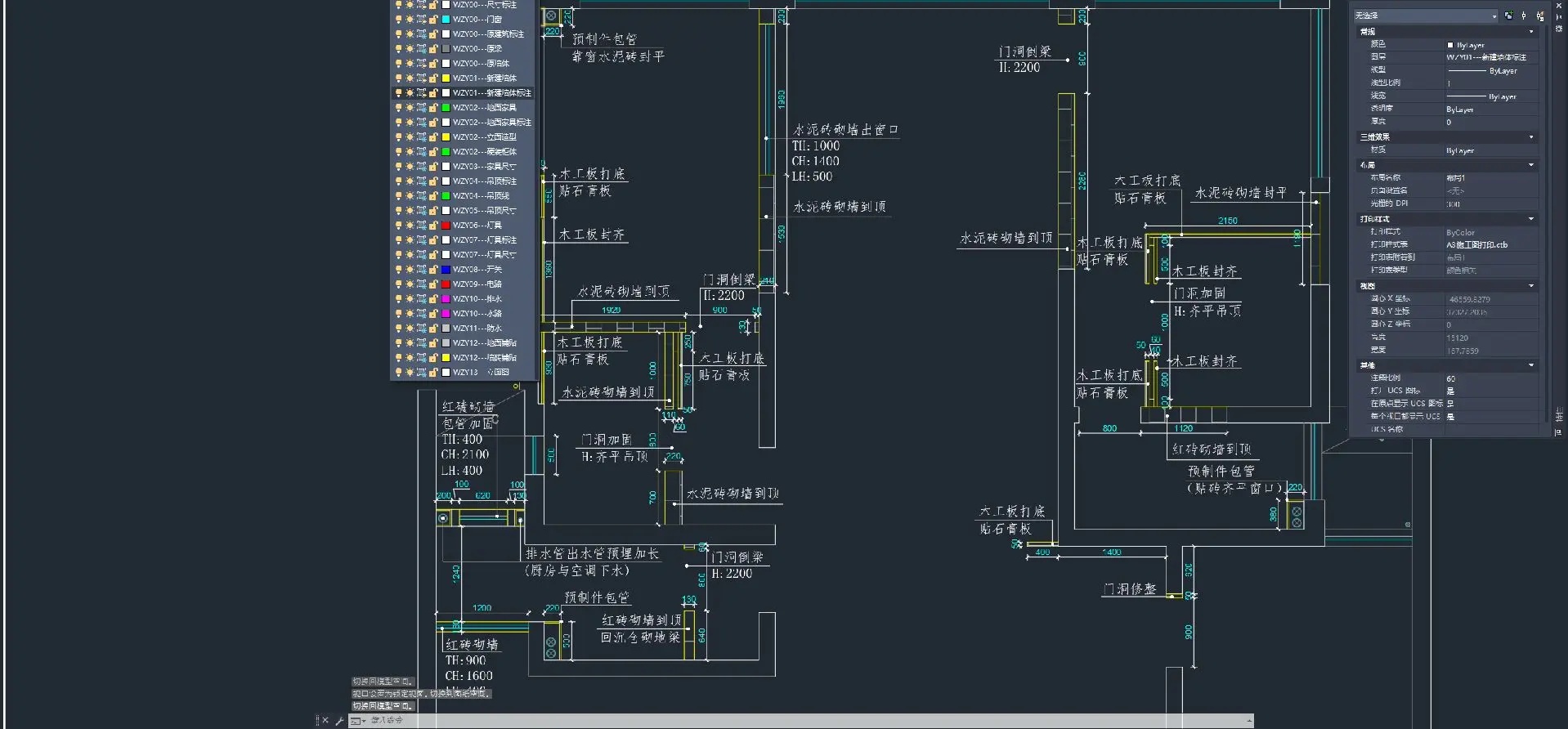Viewport: 1568px width, 729px height.
Task: Toggle the lightbulb for layer WZY06---灯具
Action: pos(399,226)
